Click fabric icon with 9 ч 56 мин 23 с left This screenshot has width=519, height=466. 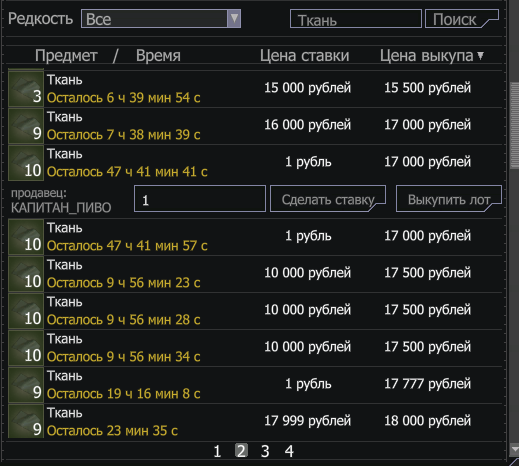(26, 273)
